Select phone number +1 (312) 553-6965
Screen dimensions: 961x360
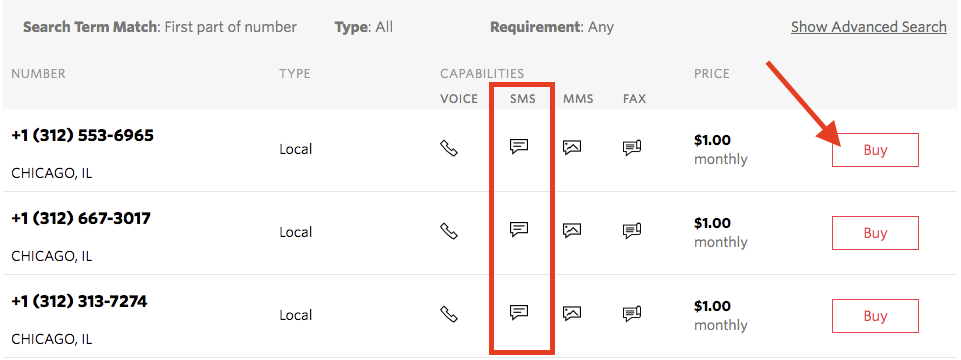coord(82,135)
